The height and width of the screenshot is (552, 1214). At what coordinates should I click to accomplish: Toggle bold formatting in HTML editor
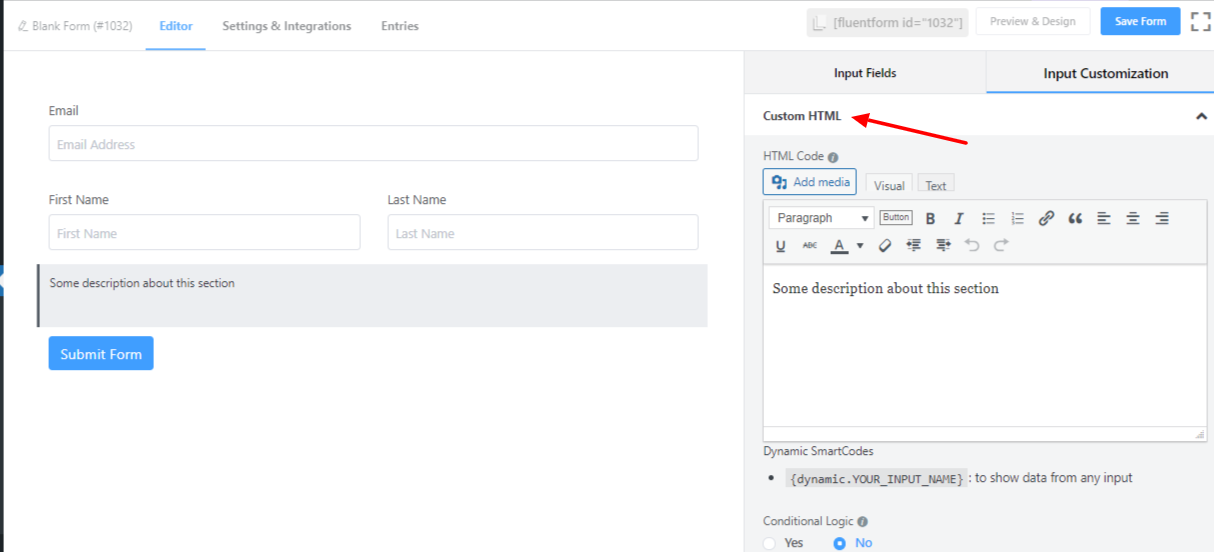(x=930, y=218)
